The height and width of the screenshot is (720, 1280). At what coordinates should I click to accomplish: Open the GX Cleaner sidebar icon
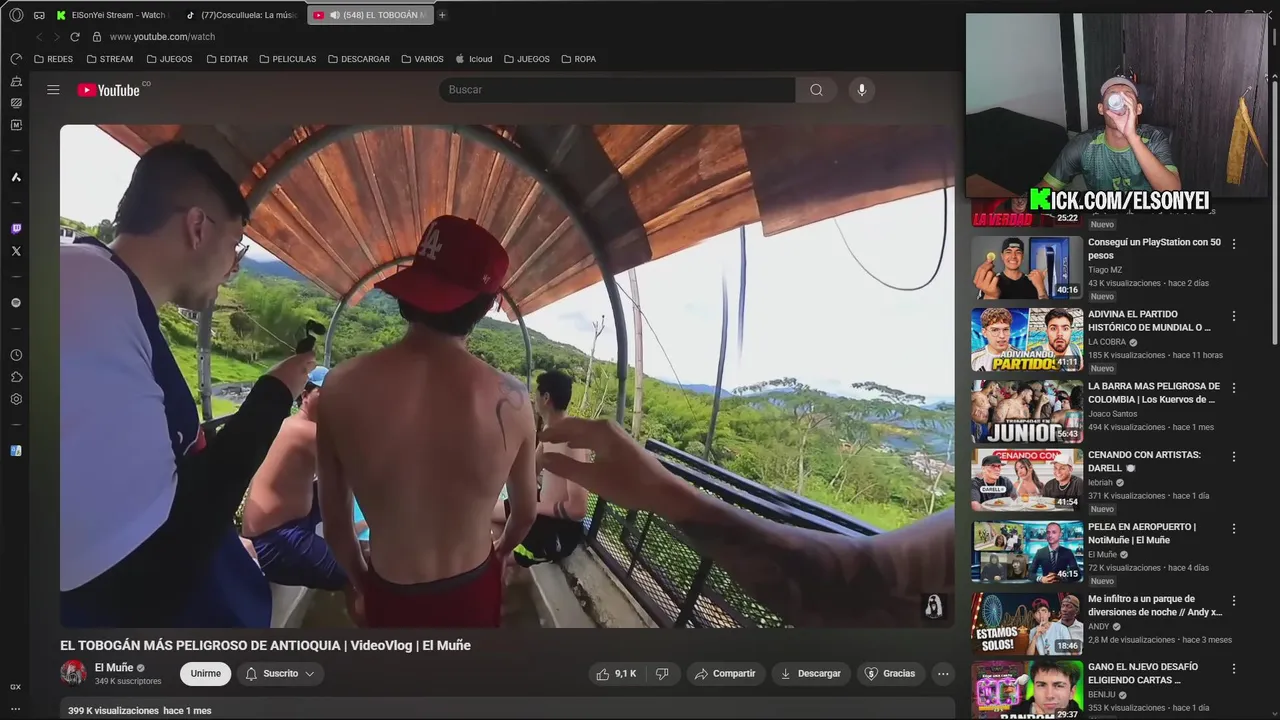[x=16, y=81]
